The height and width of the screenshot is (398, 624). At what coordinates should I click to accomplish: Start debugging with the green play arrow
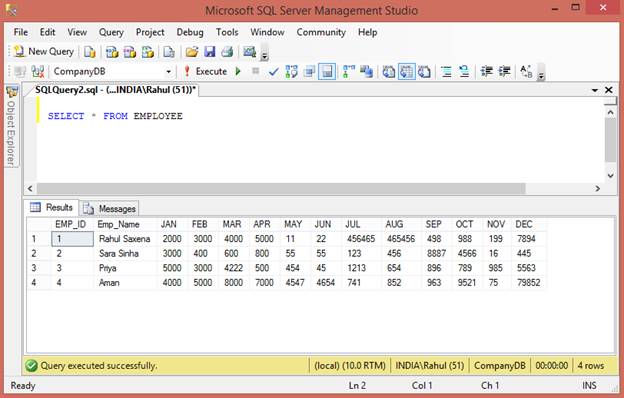[x=238, y=72]
